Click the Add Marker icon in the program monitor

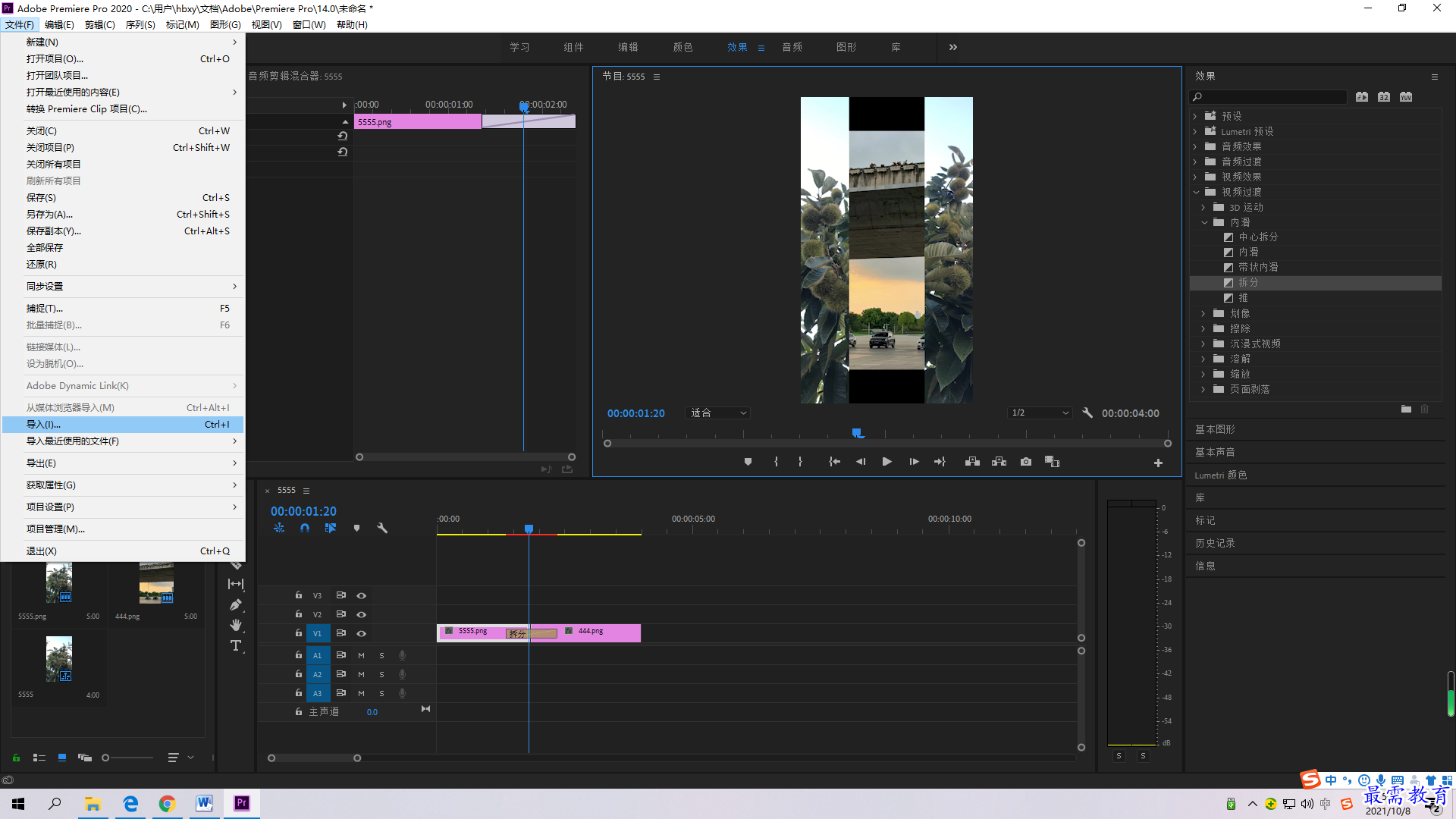click(748, 462)
